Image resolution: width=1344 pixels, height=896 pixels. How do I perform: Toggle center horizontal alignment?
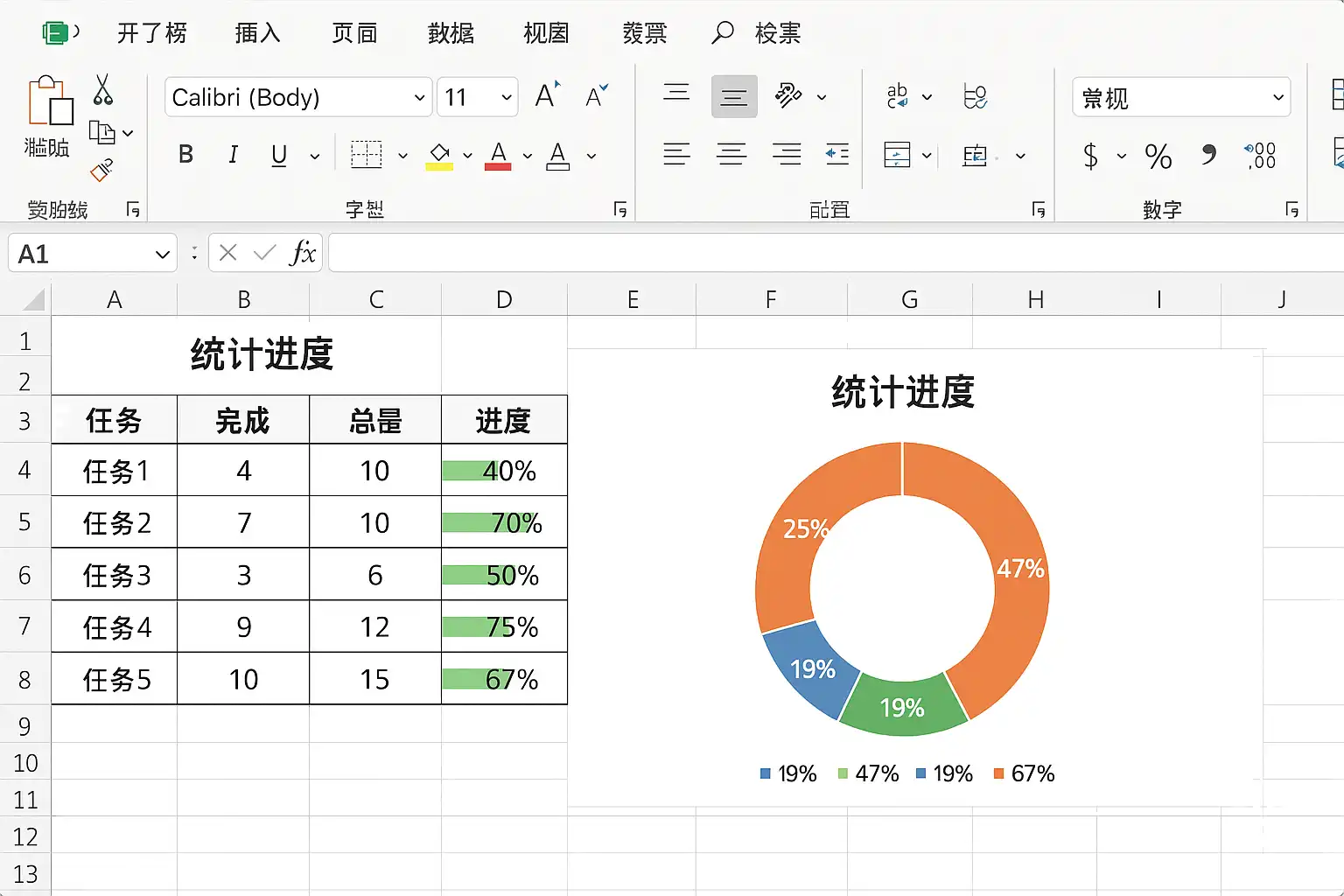[x=731, y=155]
